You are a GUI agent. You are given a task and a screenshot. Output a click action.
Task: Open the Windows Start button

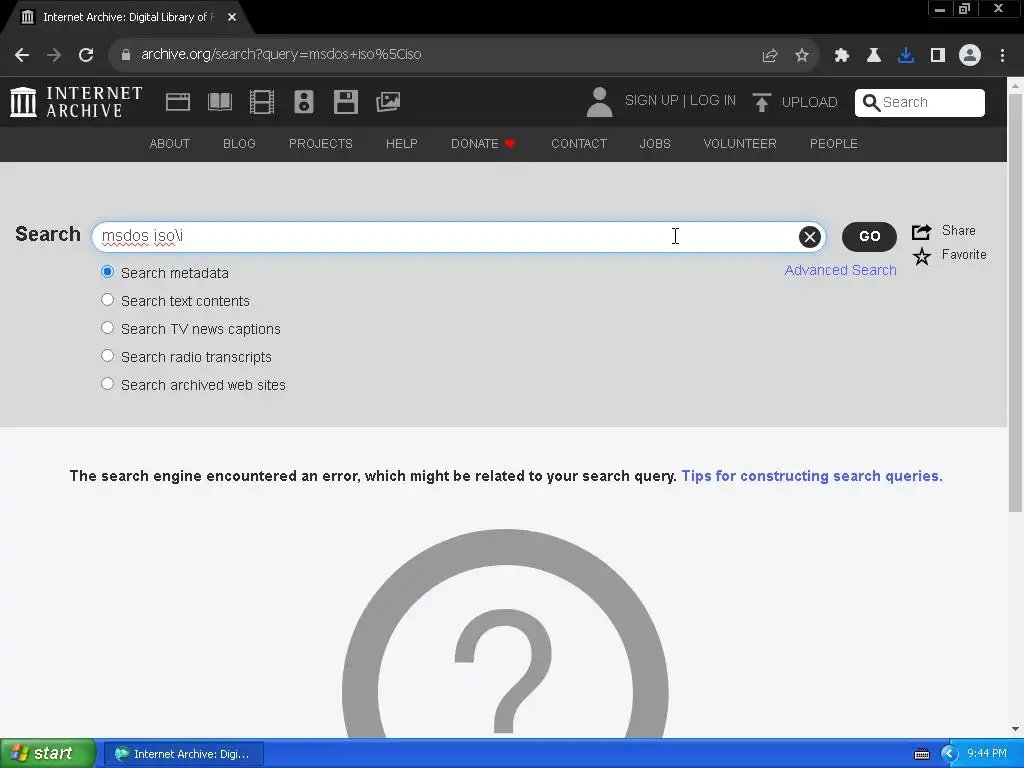[48, 754]
